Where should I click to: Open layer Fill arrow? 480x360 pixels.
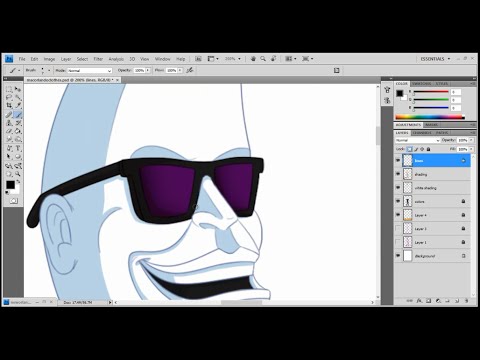(x=471, y=149)
